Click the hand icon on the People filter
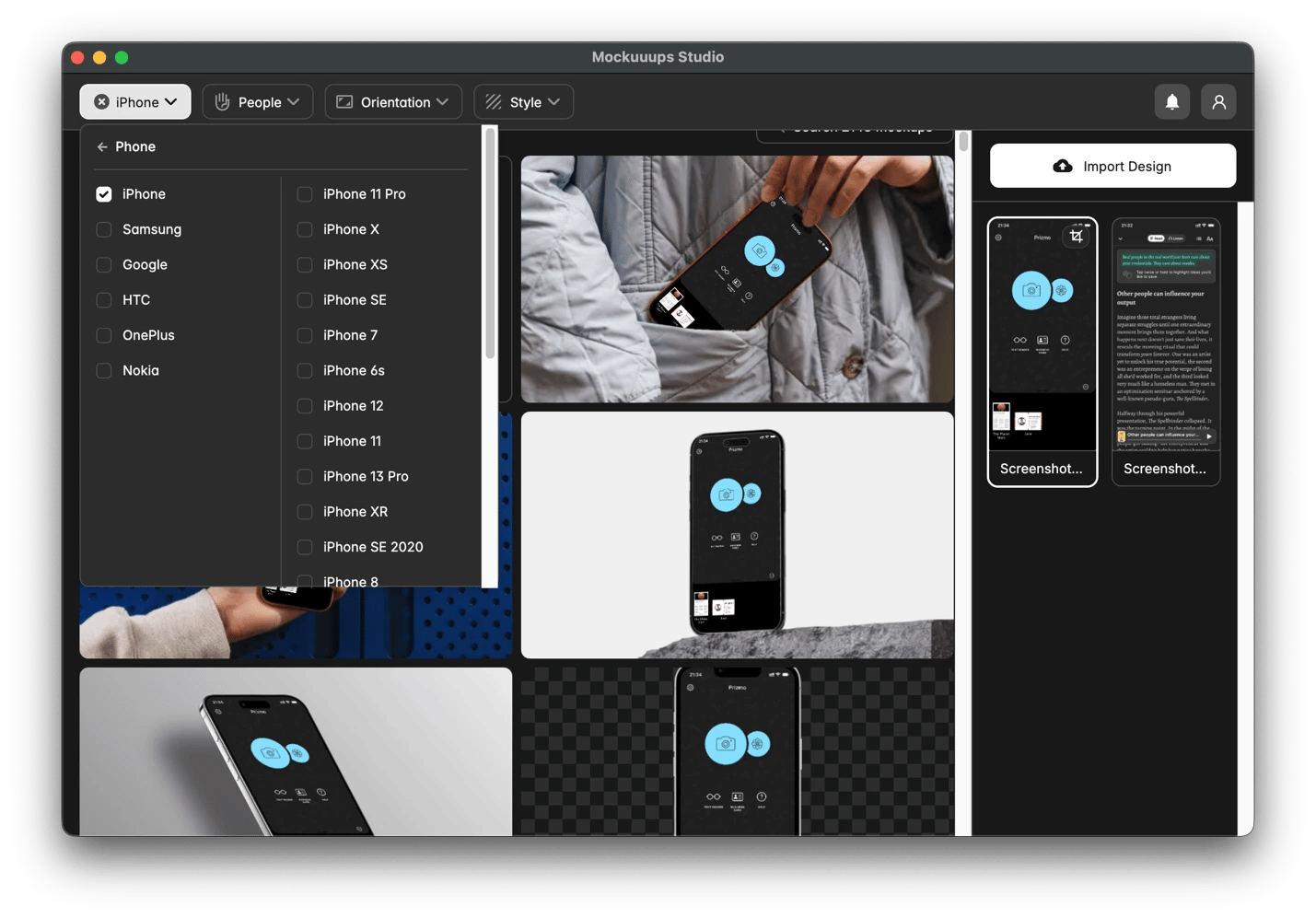The height and width of the screenshot is (918, 1316). 222,102
